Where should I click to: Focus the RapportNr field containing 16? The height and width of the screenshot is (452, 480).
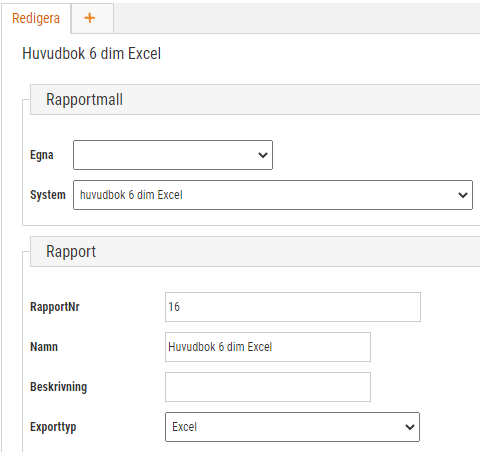coord(293,307)
